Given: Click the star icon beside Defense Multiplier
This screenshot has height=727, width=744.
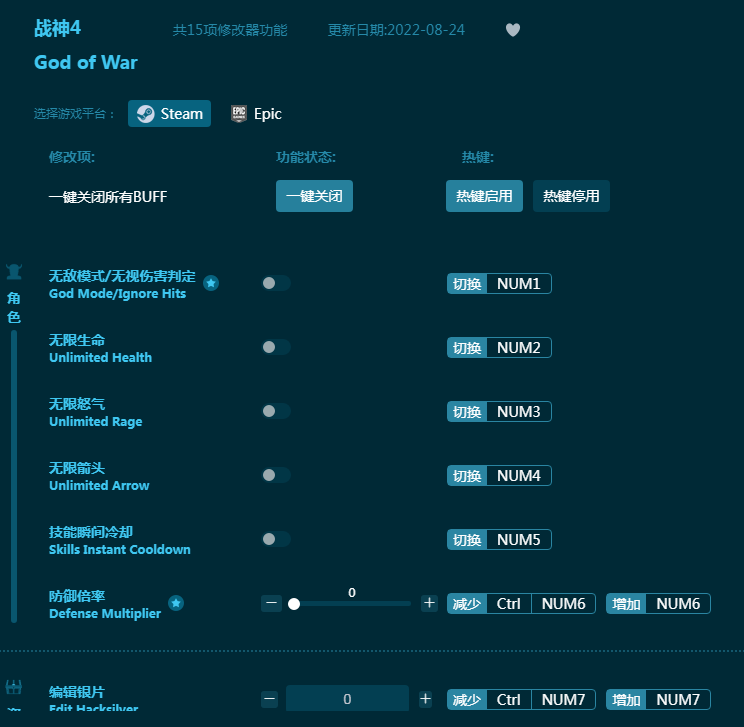Looking at the screenshot, I should click(x=176, y=603).
